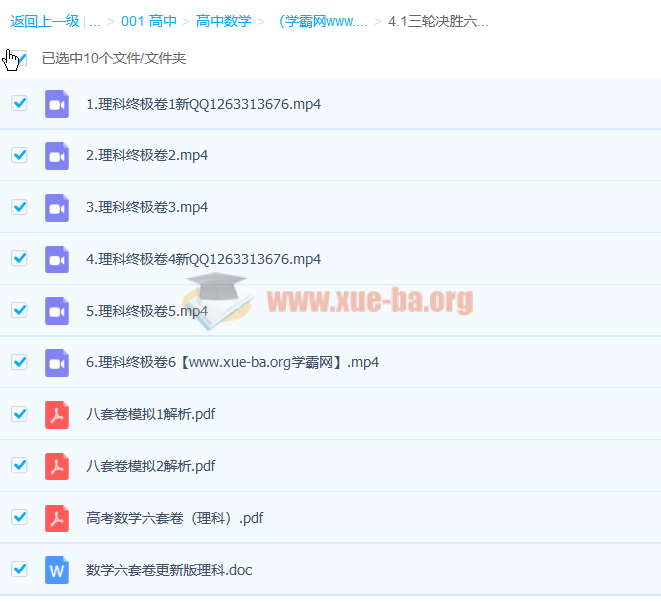Uncheck 数学六套卷更新版理科.doc checkbox
The width and height of the screenshot is (661, 603).
click(19, 569)
